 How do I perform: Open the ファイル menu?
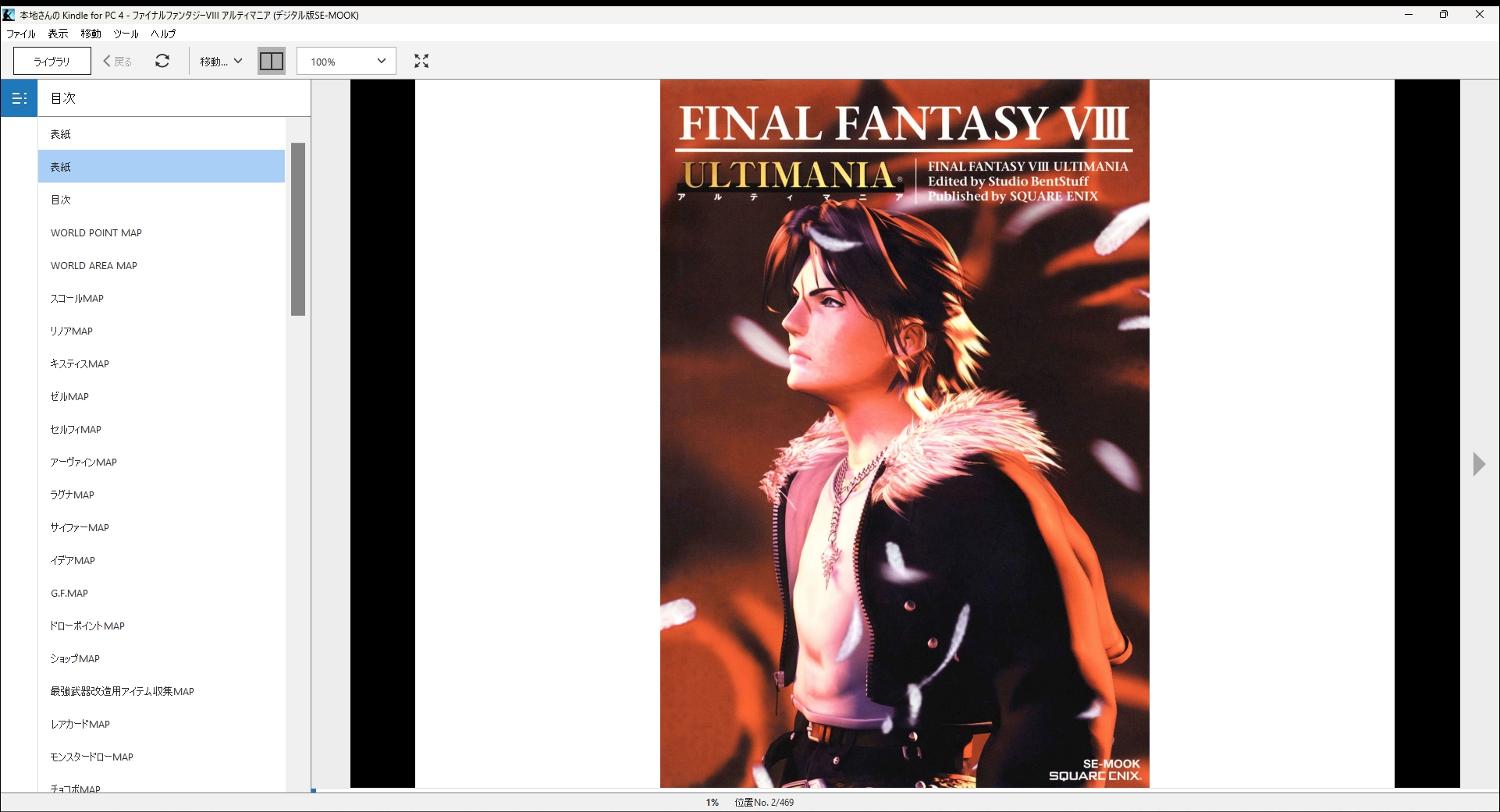tap(21, 34)
